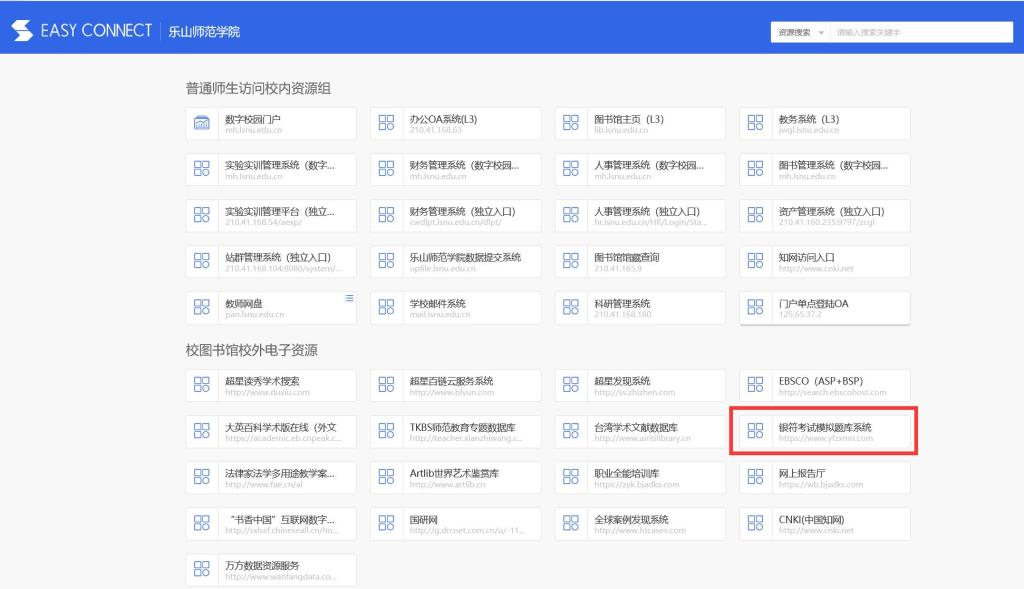Open 职业全能培训库 link

(x=640, y=477)
